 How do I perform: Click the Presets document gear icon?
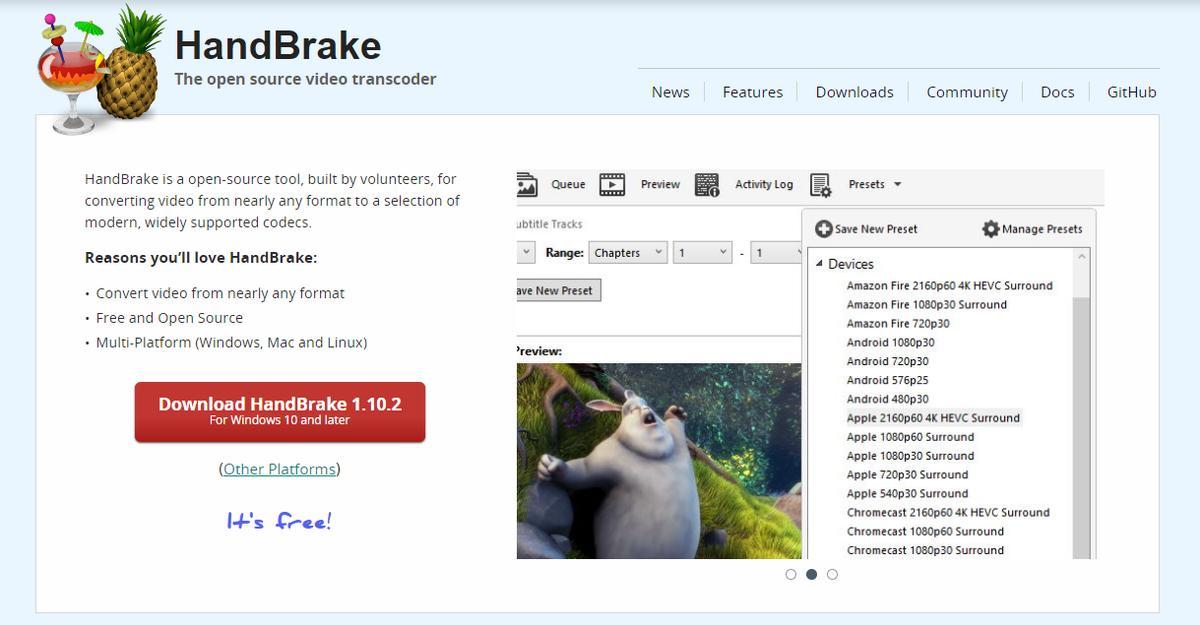click(x=821, y=185)
